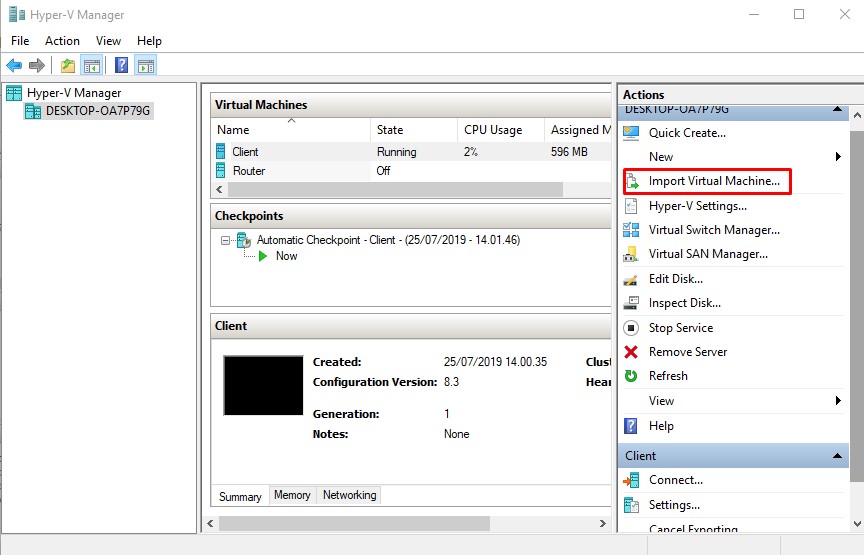The width and height of the screenshot is (864, 555).
Task: Select the Off state cell of Router
Action: coord(384,171)
